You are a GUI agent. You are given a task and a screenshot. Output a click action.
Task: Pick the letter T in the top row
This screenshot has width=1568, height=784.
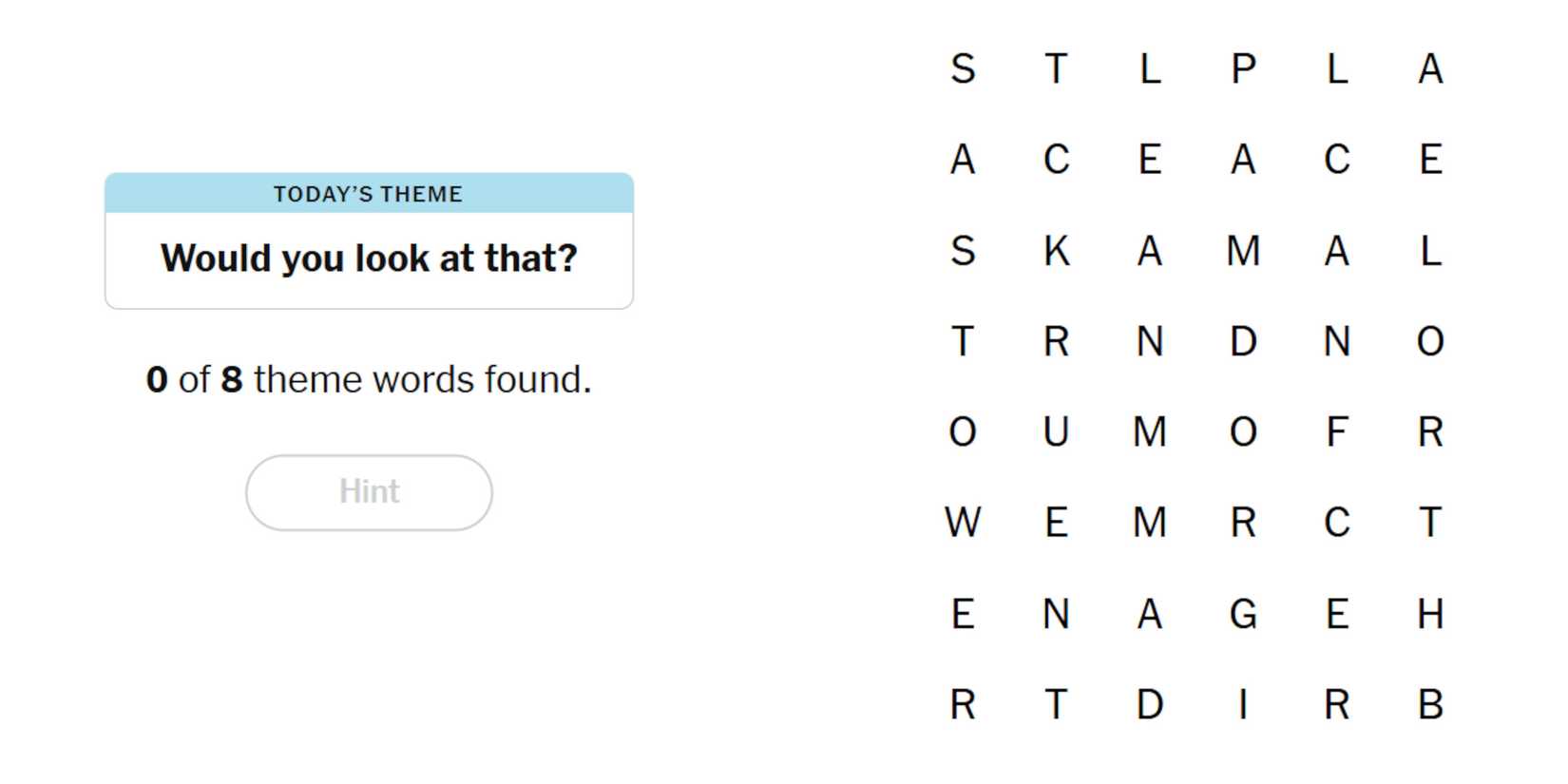coord(1056,68)
